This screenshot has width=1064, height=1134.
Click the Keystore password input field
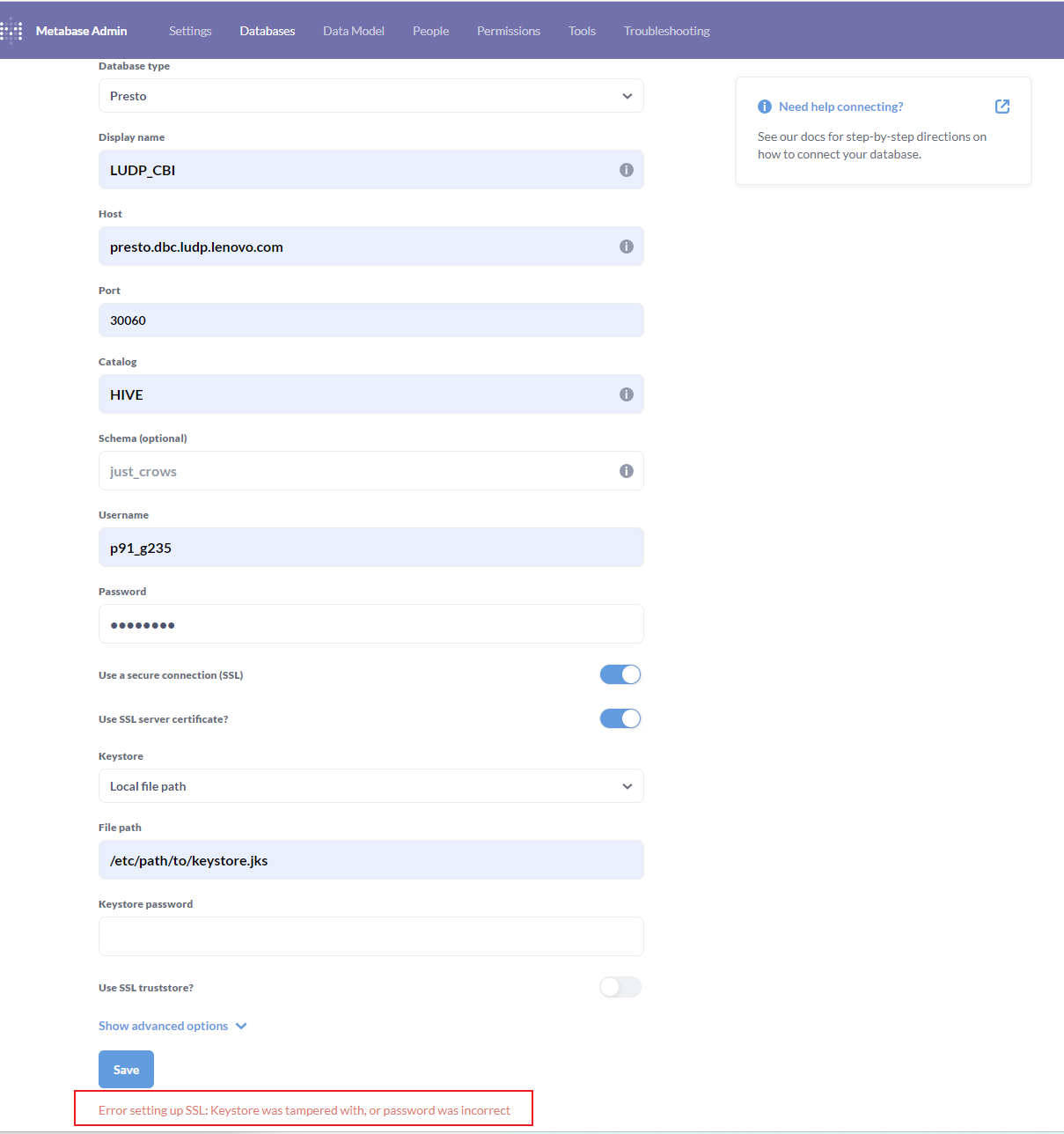[x=371, y=936]
